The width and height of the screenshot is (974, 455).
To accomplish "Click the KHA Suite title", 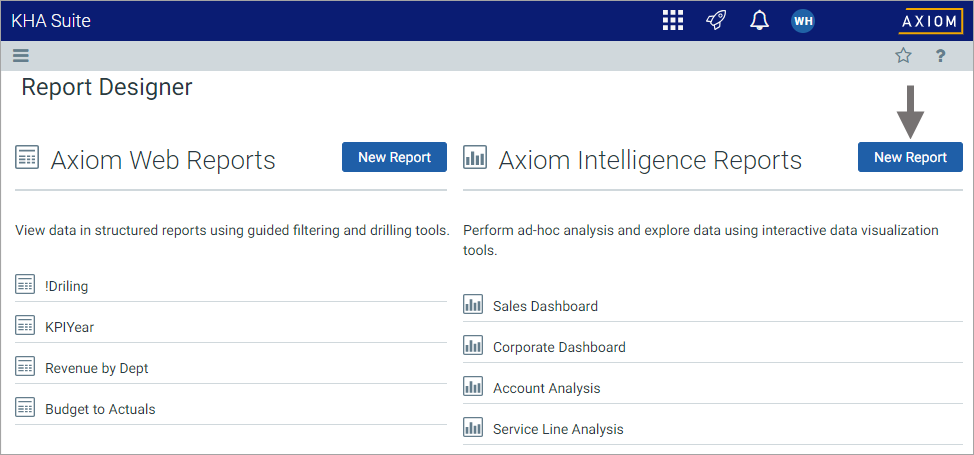I will point(51,21).
